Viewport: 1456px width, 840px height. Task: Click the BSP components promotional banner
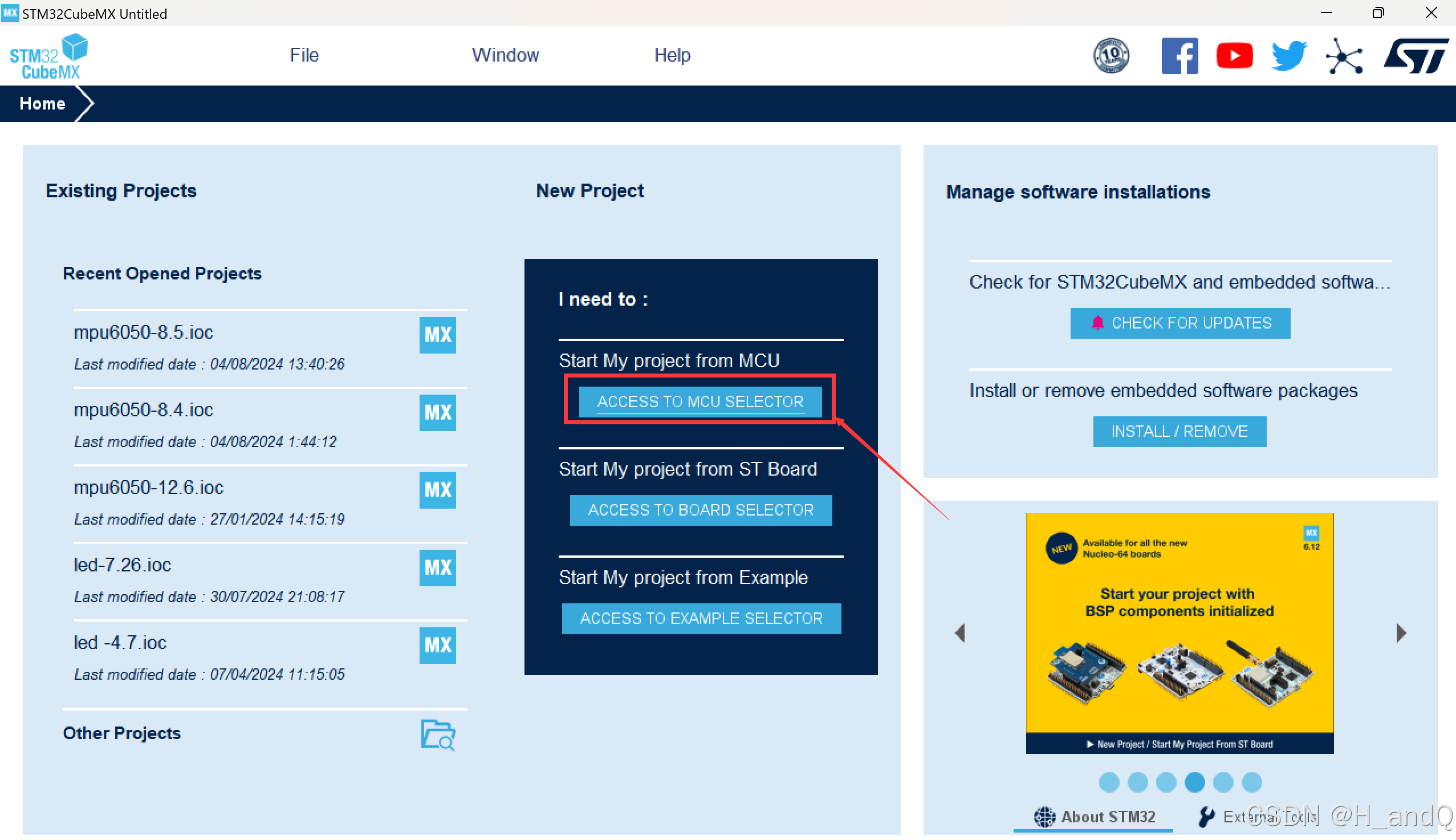point(1179,633)
